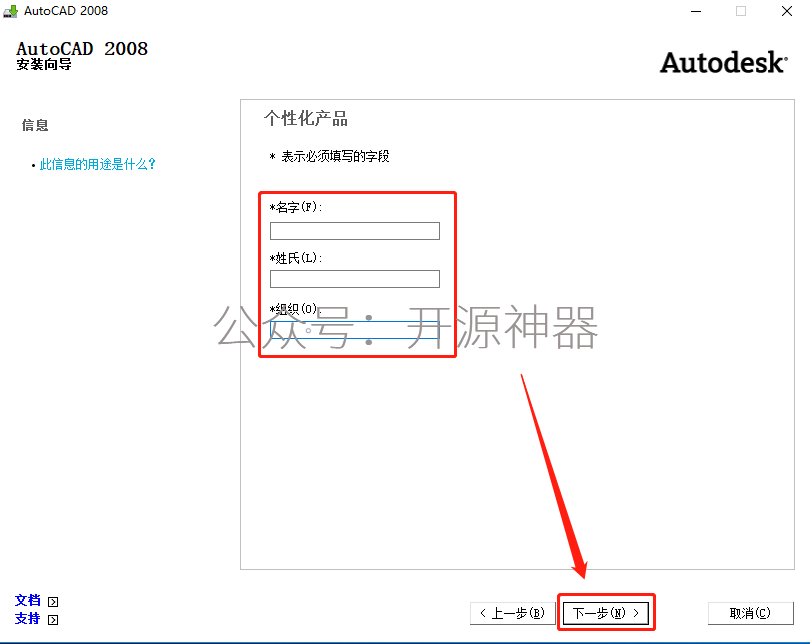Screen dimensions: 810x644
Task: Click the AutoCAD installer icon in title bar
Action: (x=10, y=11)
